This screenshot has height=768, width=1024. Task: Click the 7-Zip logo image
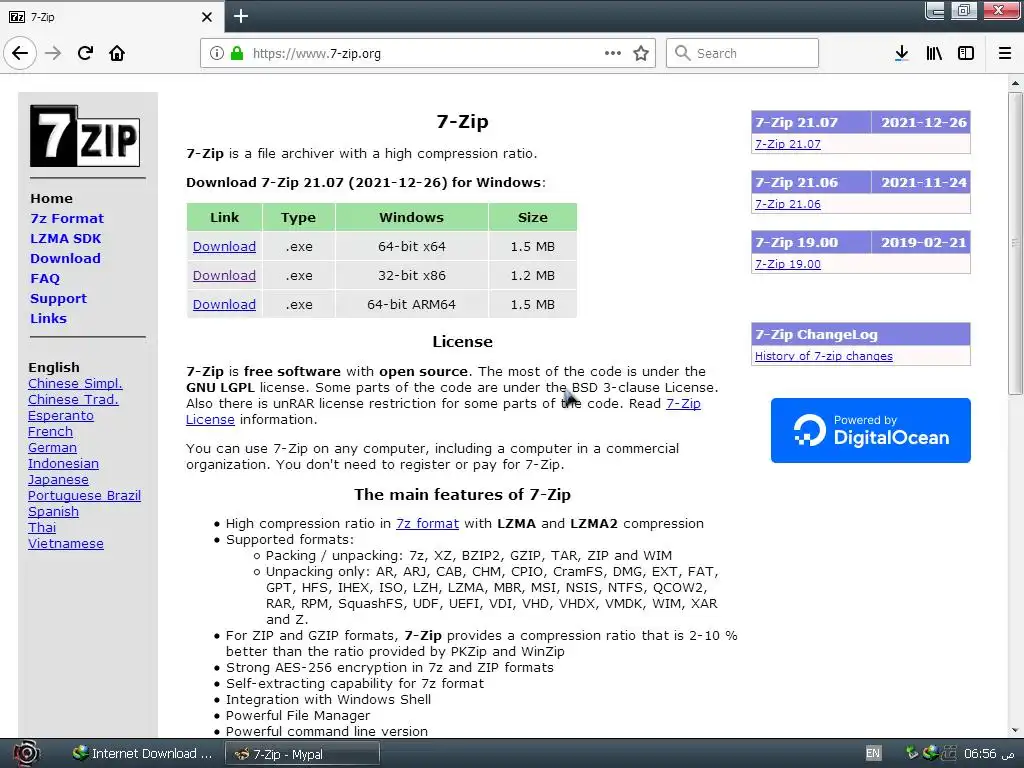click(85, 136)
